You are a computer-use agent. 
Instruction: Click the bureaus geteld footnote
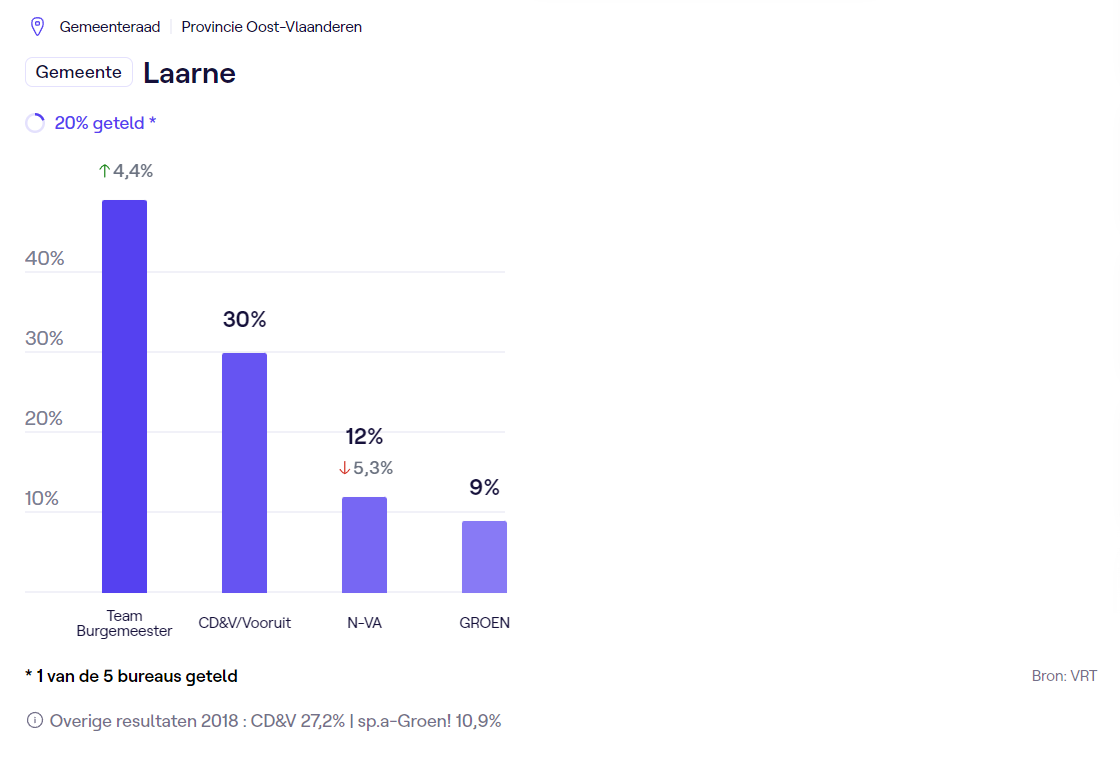pos(131,676)
